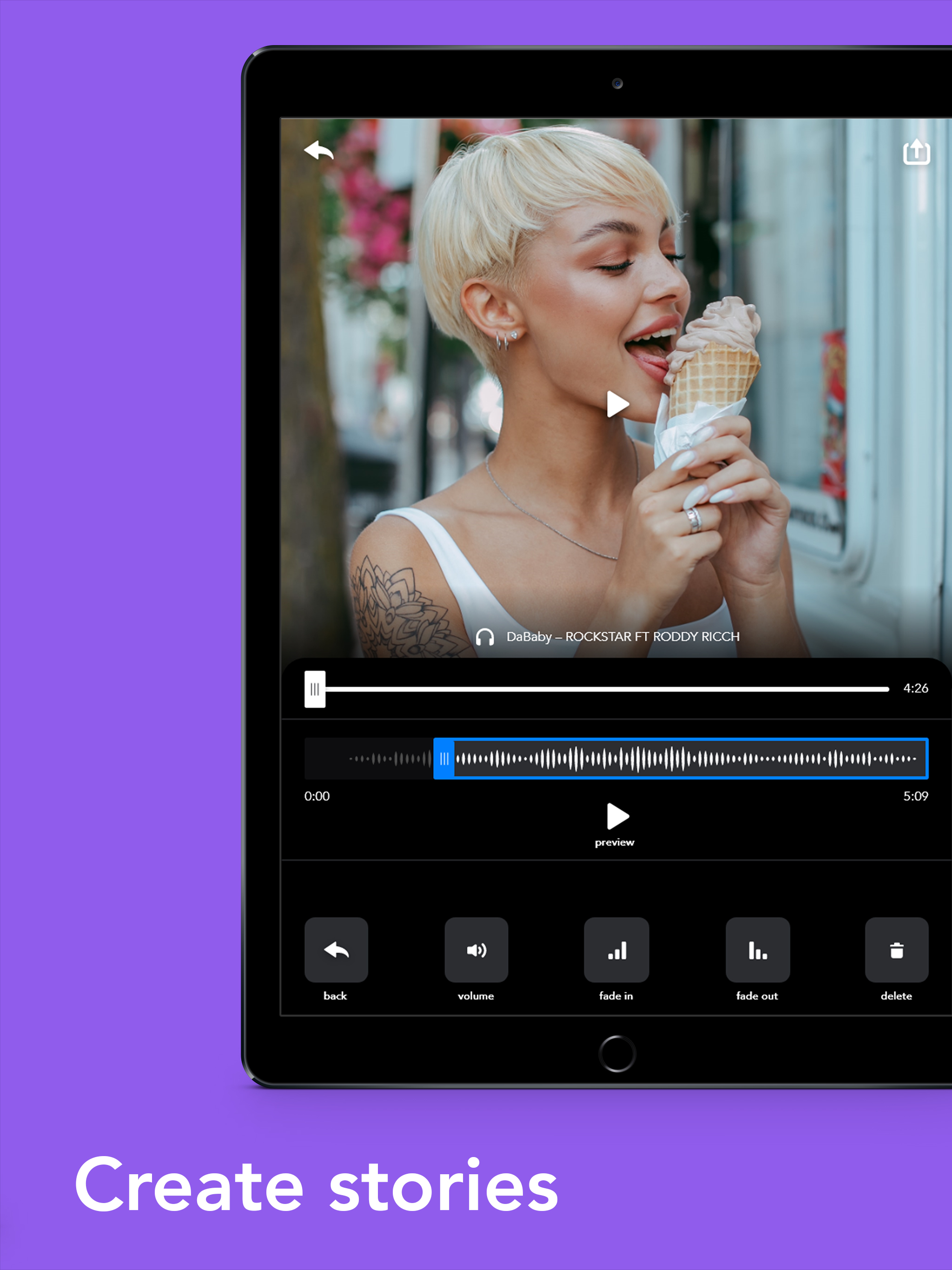Open the volume control
The height and width of the screenshot is (1270, 952).
[476, 950]
